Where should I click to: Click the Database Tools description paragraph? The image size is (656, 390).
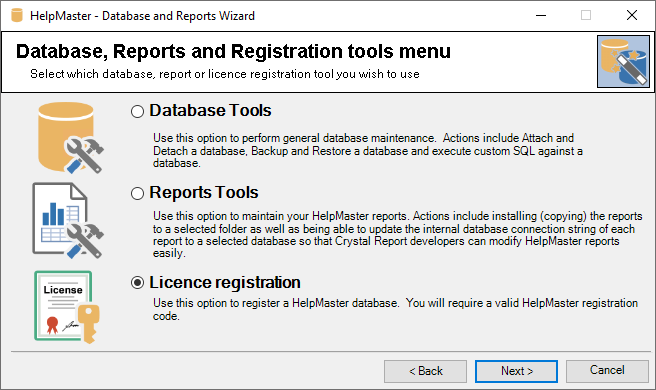[368, 151]
